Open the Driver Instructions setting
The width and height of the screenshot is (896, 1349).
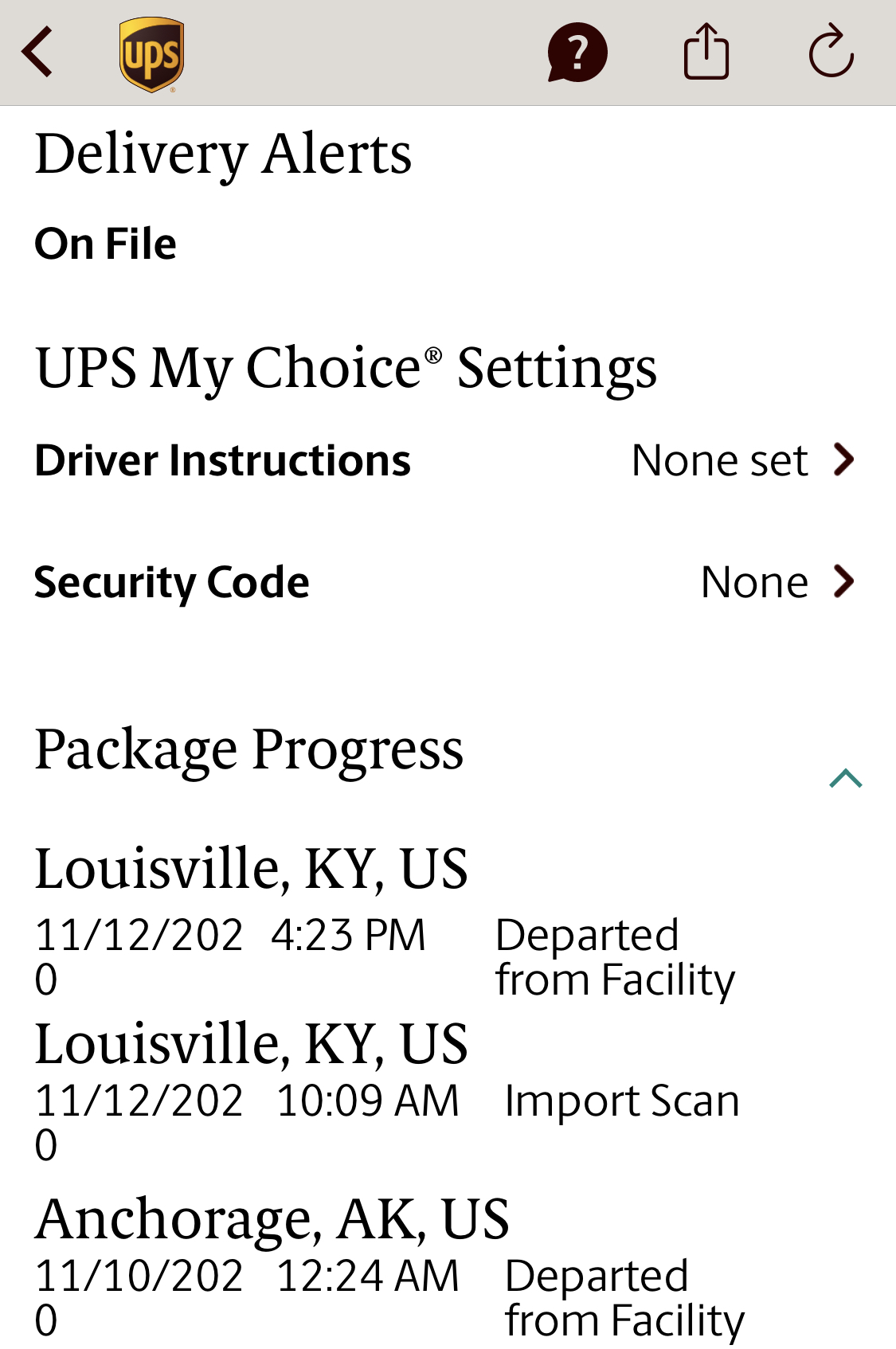point(223,460)
